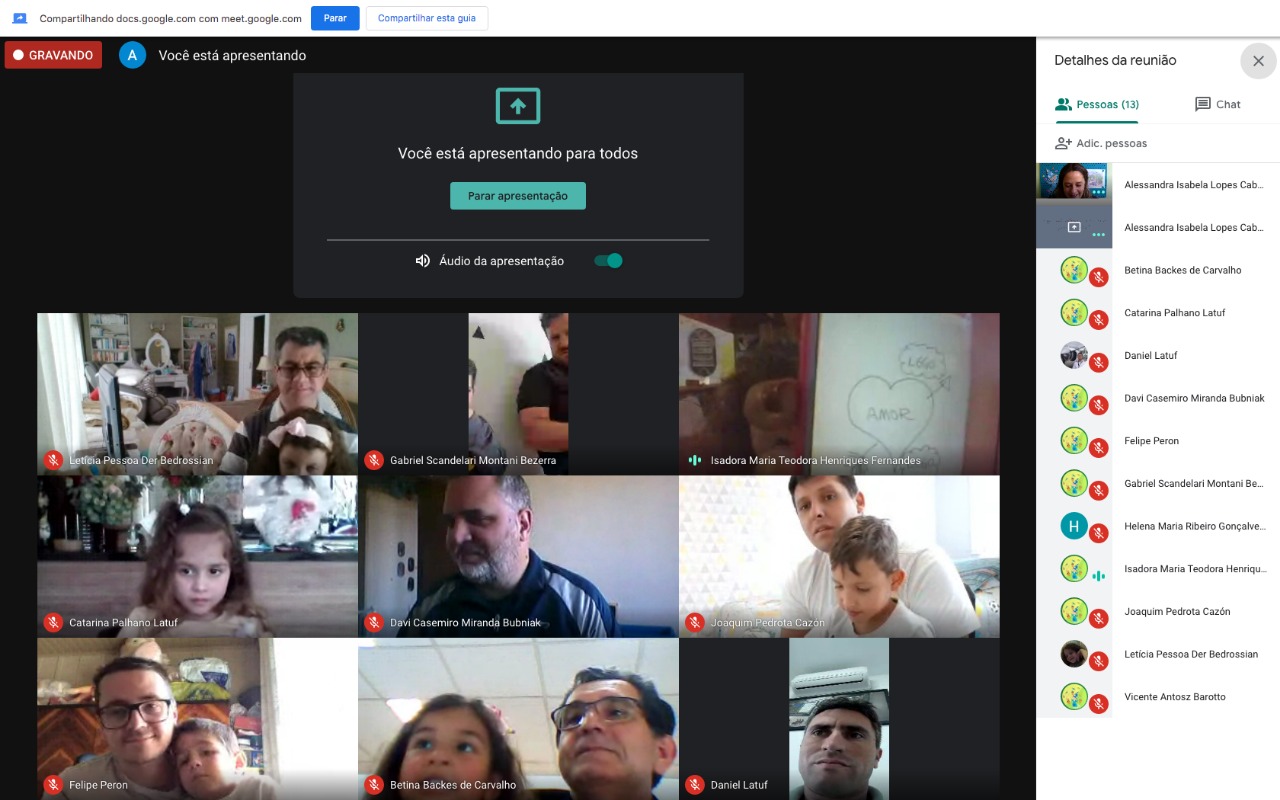Select 'Felipe Peron' name in people list
The image size is (1280, 800).
pyautogui.click(x=1151, y=441)
